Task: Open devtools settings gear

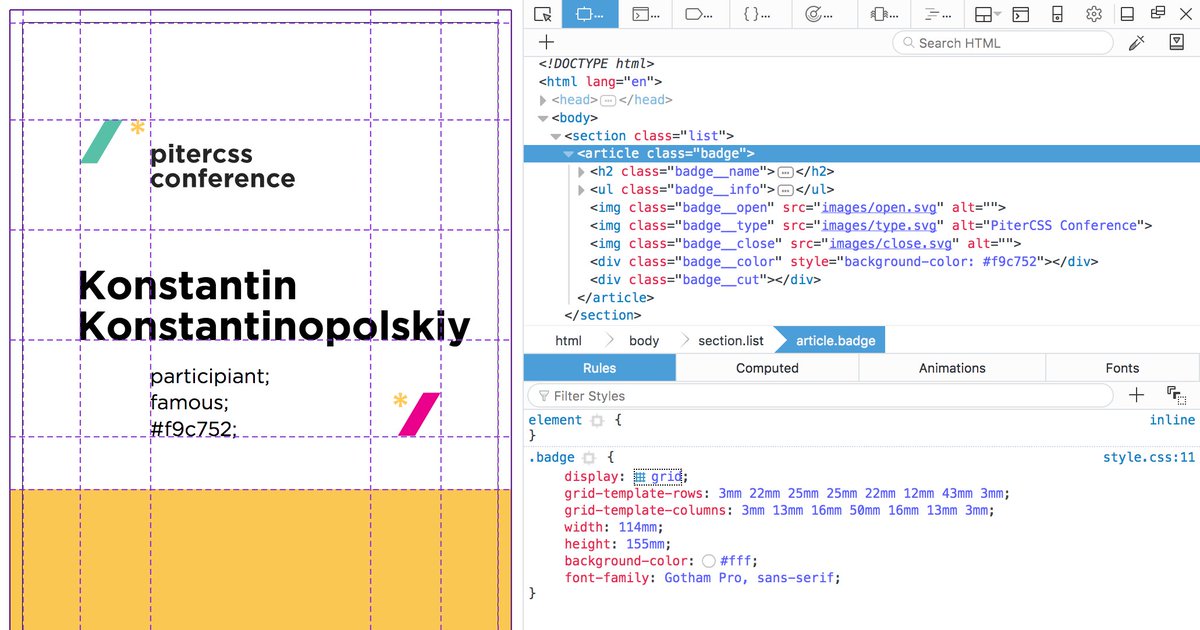Action: [x=1094, y=14]
